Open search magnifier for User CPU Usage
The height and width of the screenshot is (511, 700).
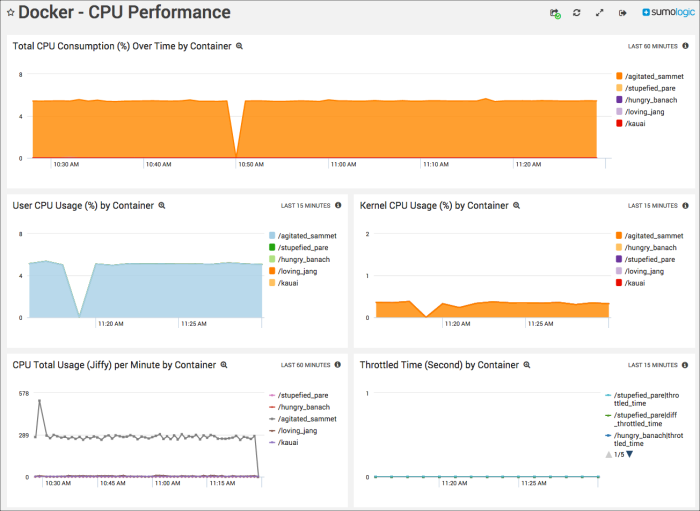(162, 205)
